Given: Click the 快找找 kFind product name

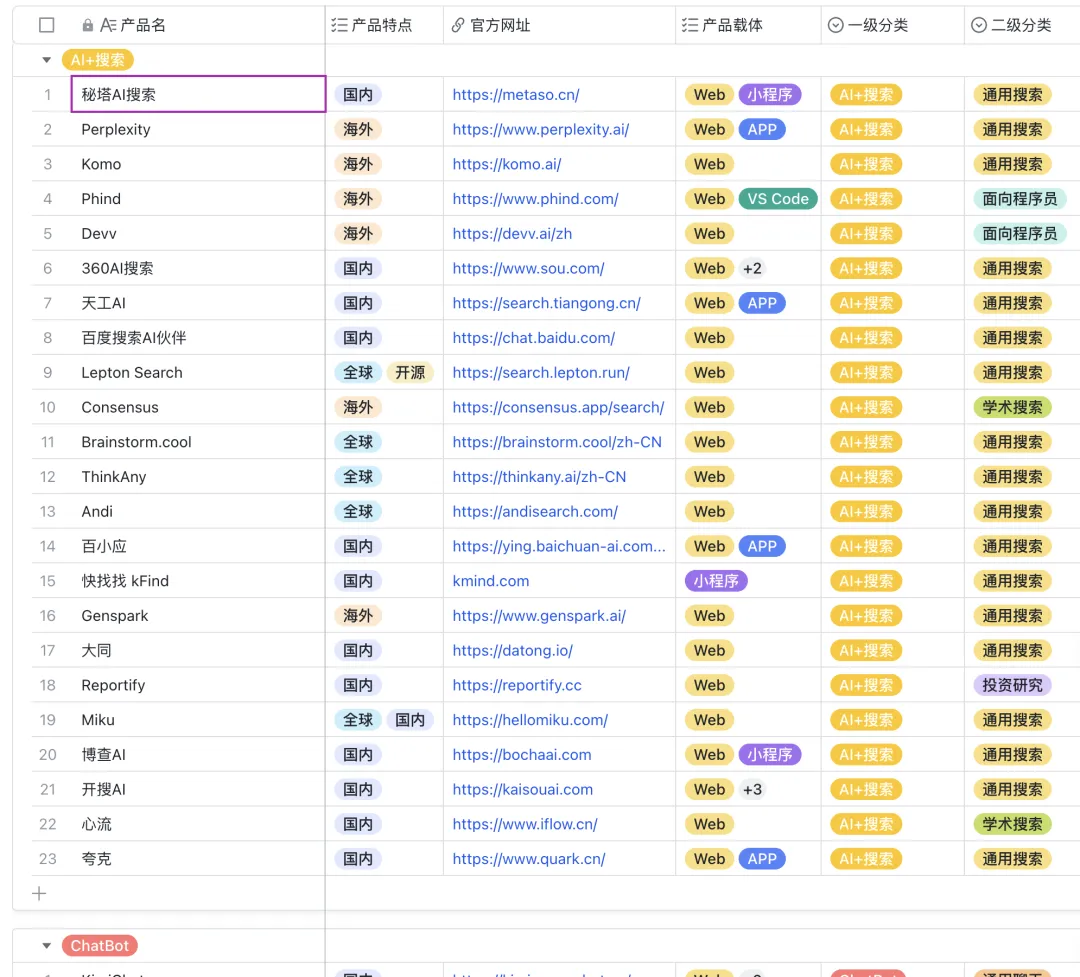Looking at the screenshot, I should pos(125,581).
